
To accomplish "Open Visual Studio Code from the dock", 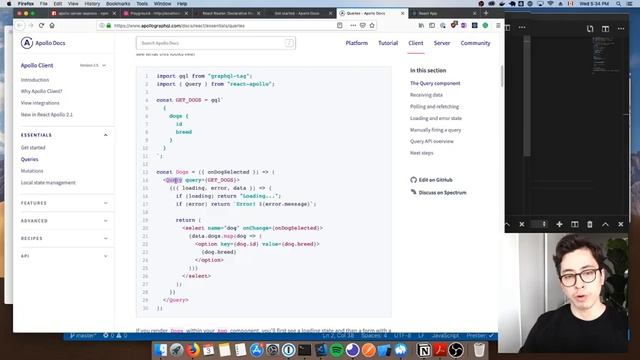I will click(x=321, y=350).
